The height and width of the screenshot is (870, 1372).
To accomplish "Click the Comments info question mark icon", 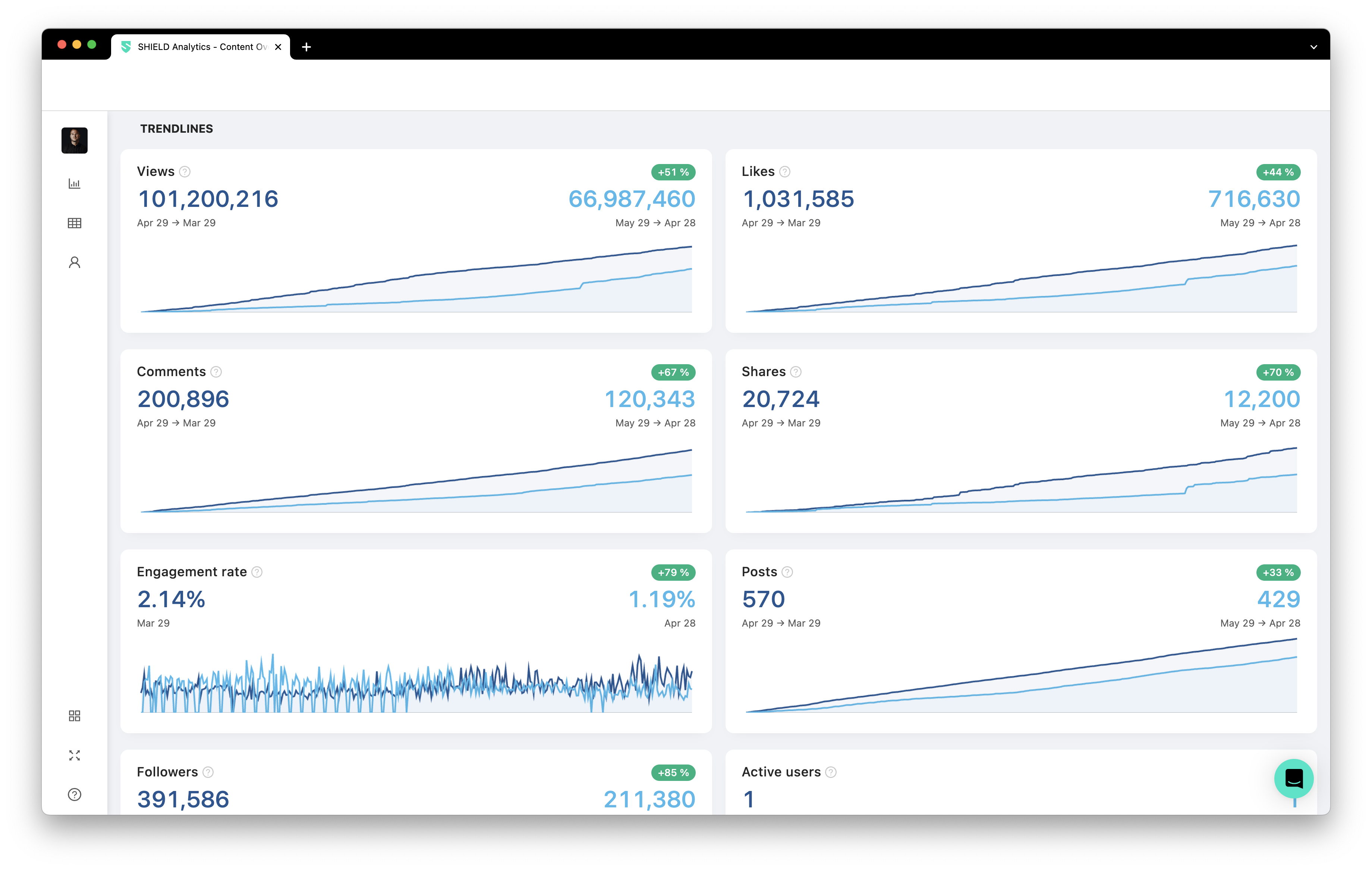I will click(x=216, y=372).
